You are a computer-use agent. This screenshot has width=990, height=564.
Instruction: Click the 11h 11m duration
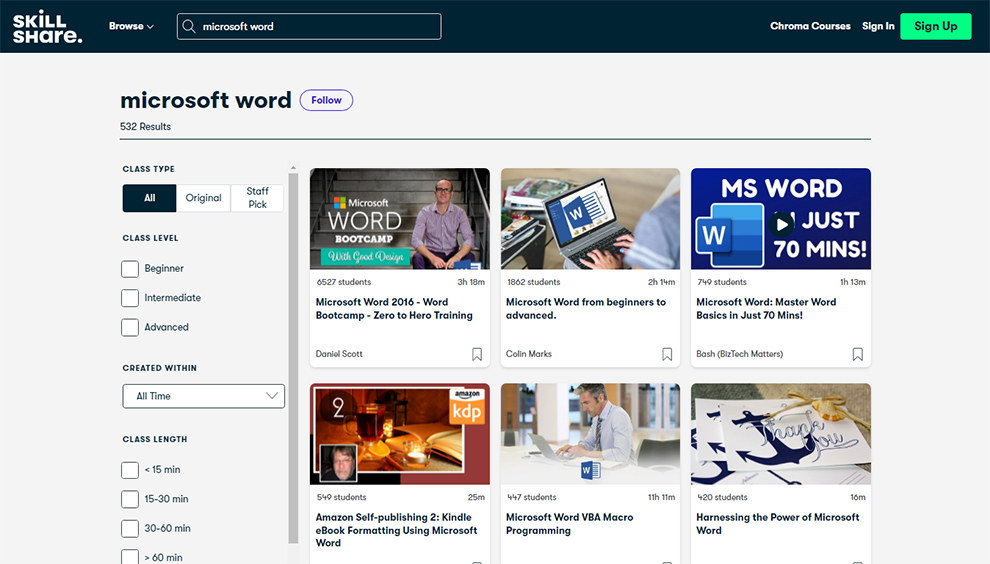point(662,498)
